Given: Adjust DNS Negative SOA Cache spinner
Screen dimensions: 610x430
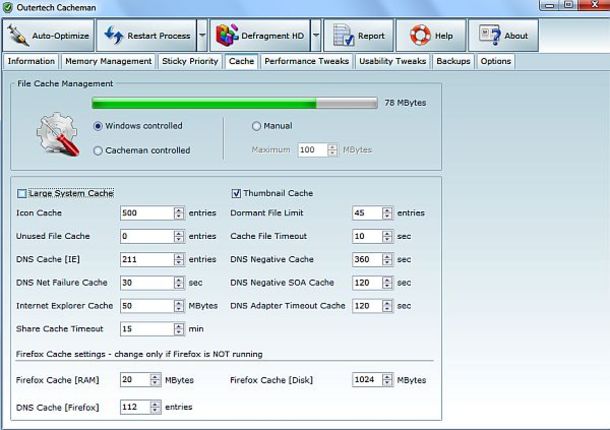Looking at the screenshot, I should click(x=387, y=283).
